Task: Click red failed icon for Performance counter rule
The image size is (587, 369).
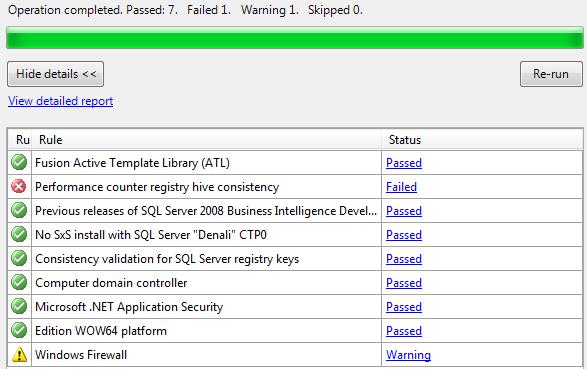Action: coord(19,186)
